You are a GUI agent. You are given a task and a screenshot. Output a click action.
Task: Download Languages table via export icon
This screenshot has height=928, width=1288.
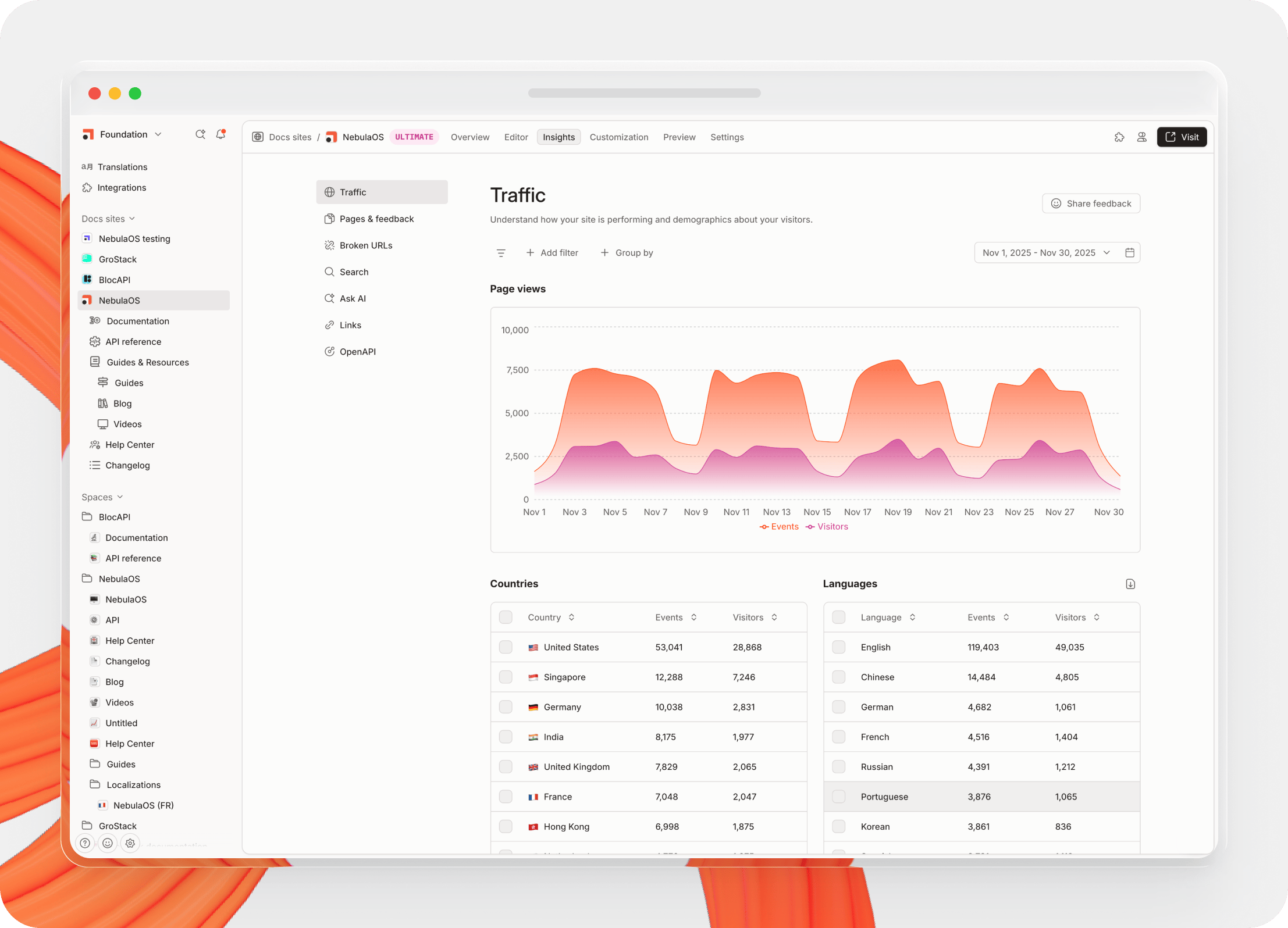pyautogui.click(x=1130, y=584)
